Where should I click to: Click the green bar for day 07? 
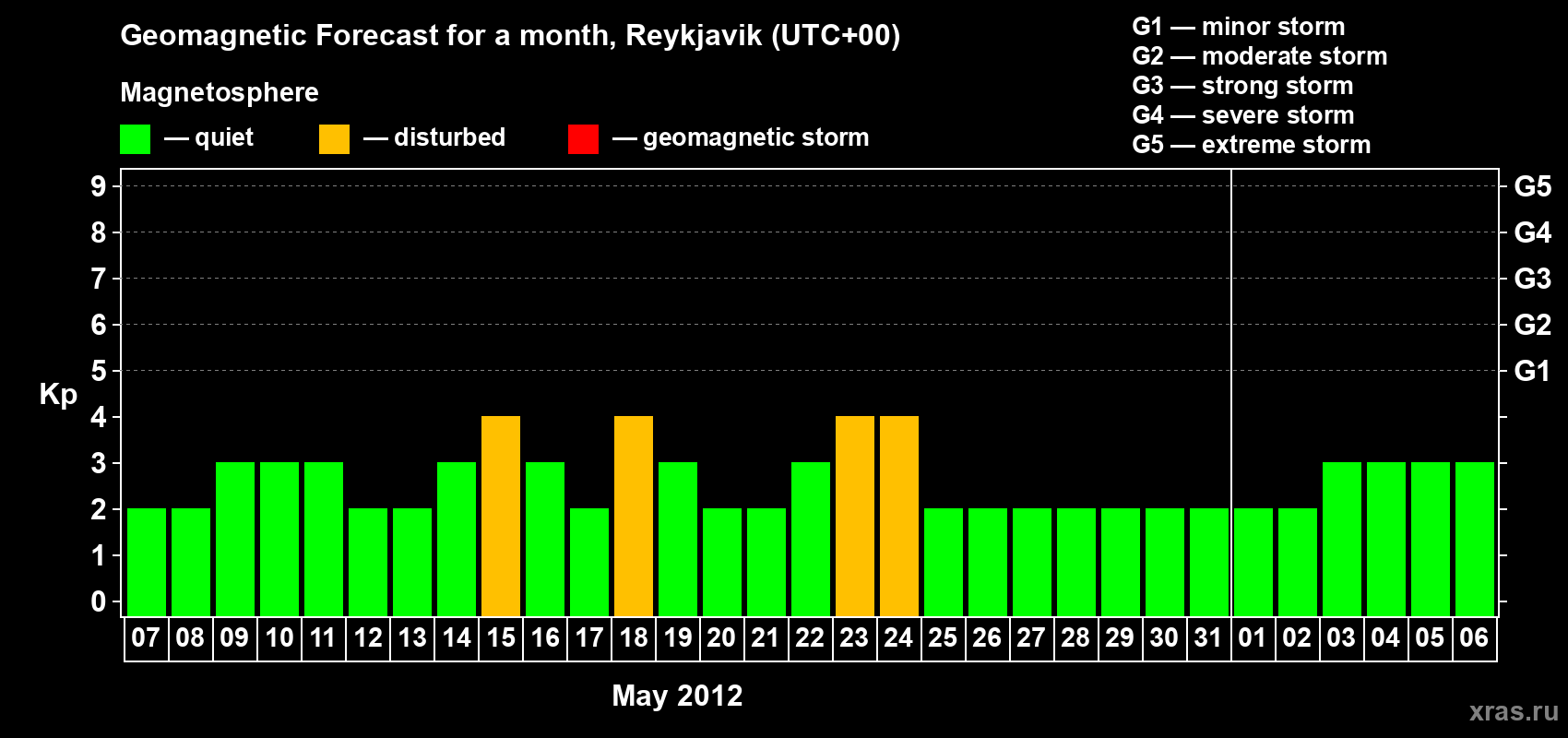click(147, 562)
